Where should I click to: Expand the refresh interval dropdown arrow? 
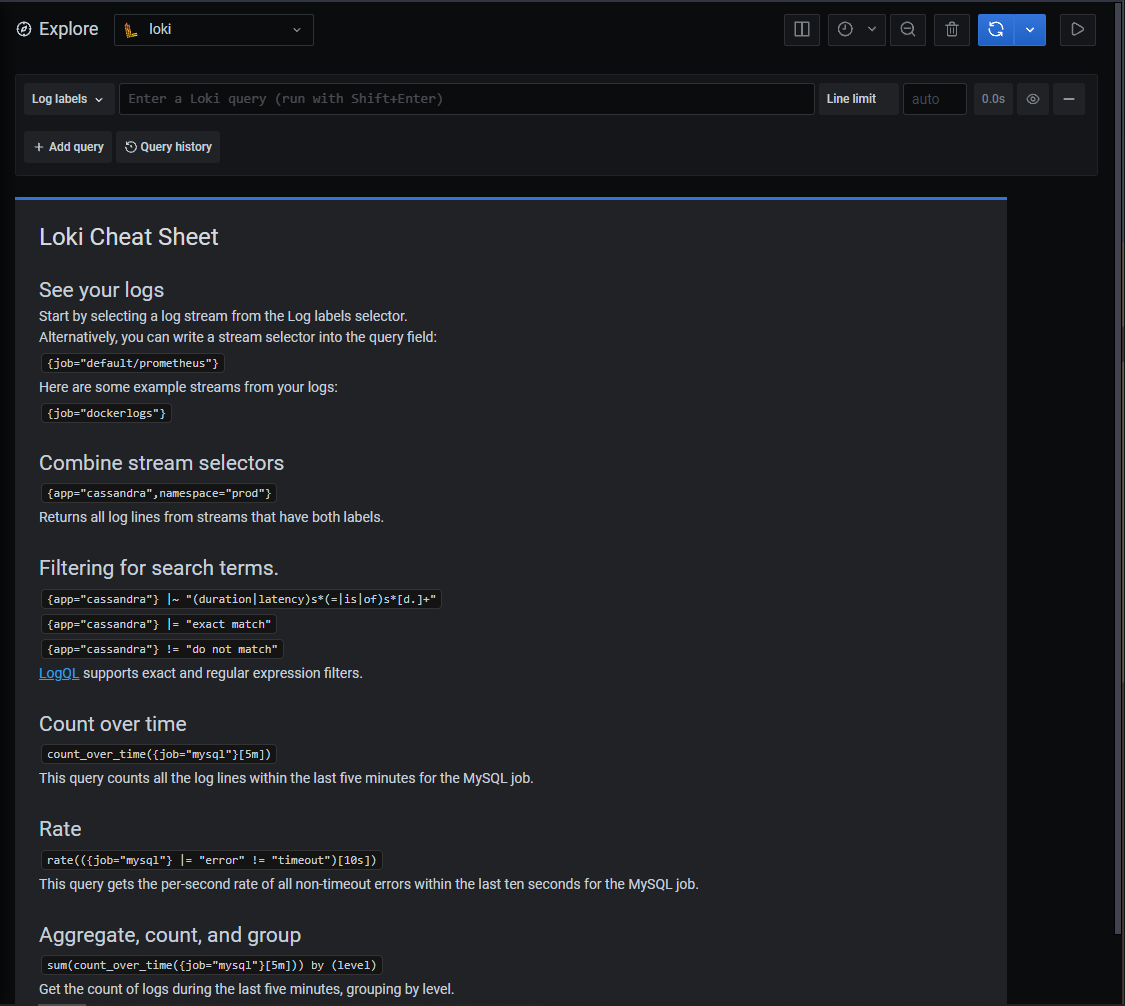[x=1030, y=29]
